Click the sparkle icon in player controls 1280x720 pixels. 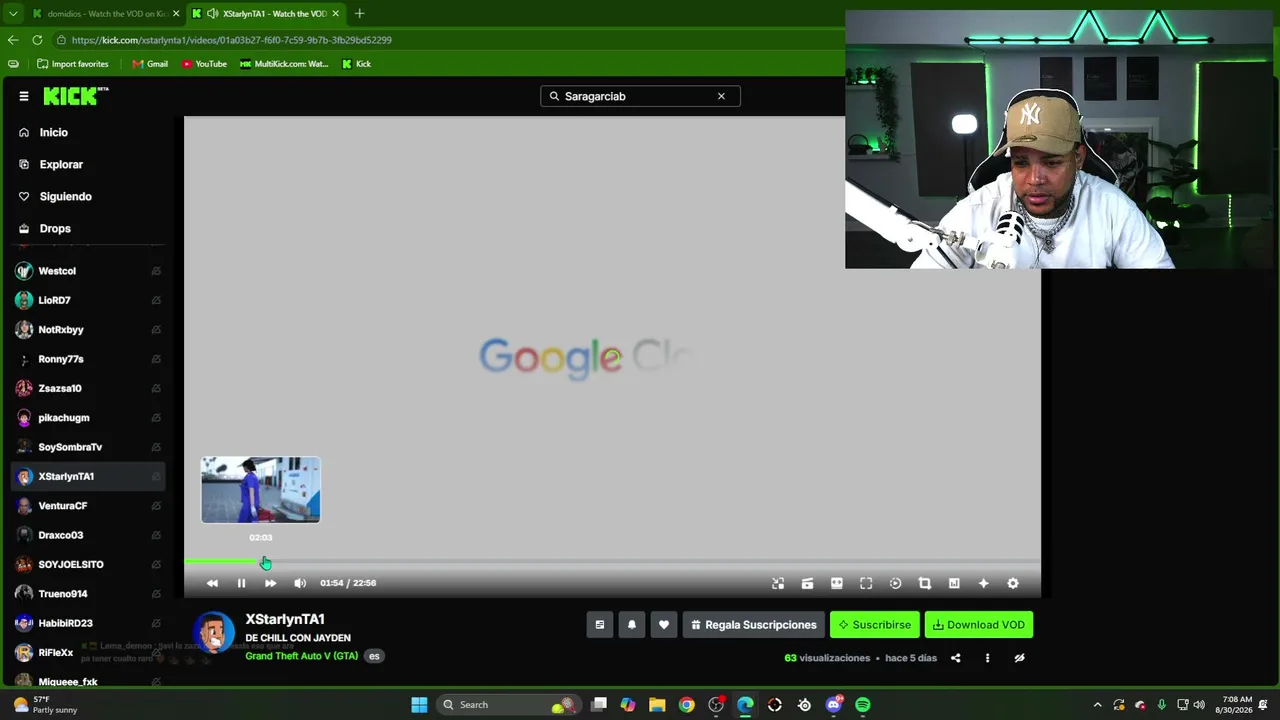[x=983, y=583]
